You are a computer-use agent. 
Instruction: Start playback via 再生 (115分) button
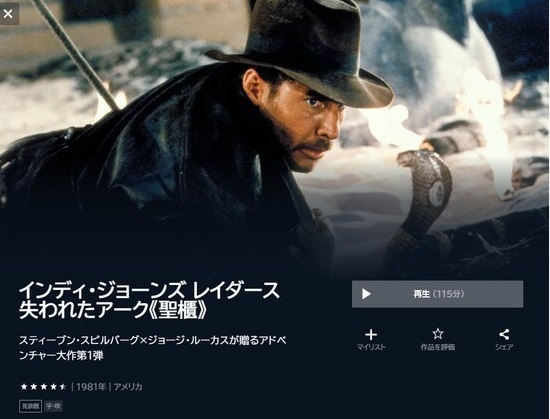(437, 294)
